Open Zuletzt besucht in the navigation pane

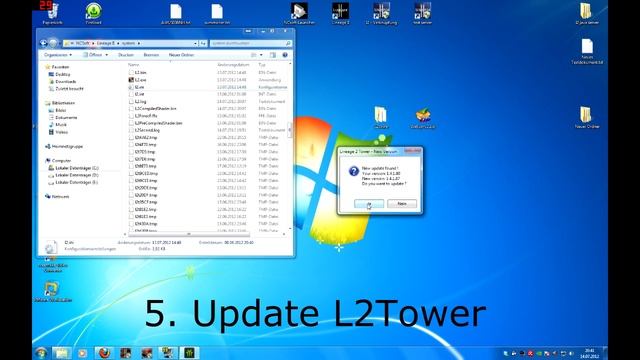(x=69, y=89)
